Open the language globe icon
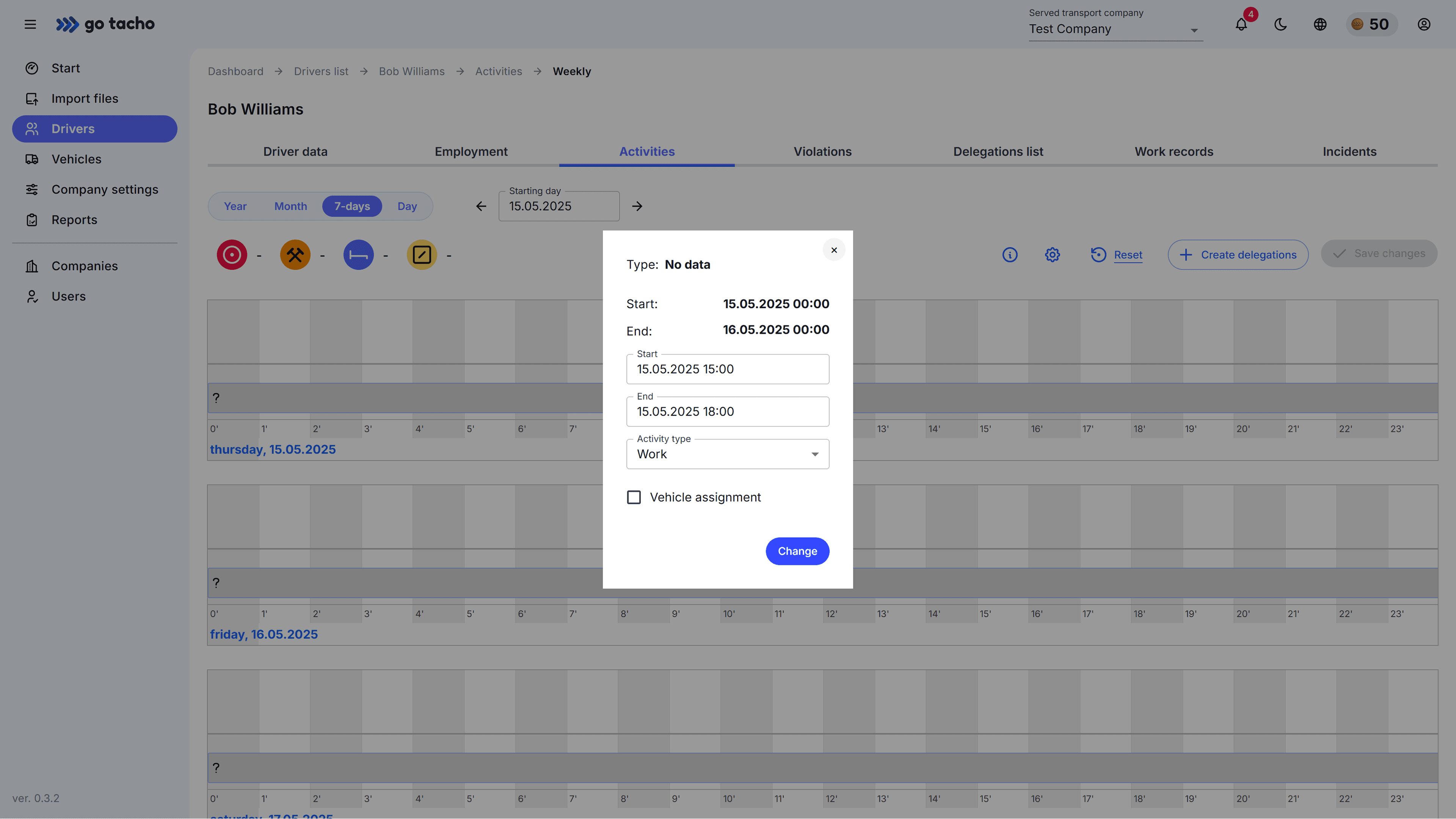Viewport: 1456px width, 819px height. point(1320,24)
